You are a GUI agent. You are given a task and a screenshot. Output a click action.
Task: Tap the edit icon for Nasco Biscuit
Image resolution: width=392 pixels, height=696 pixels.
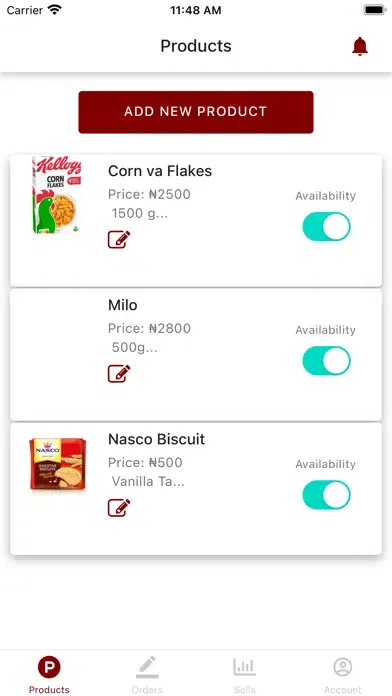tap(119, 508)
